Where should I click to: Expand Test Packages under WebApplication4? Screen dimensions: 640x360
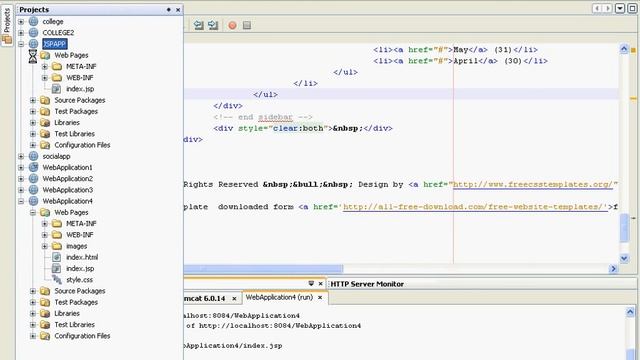pos(33,302)
